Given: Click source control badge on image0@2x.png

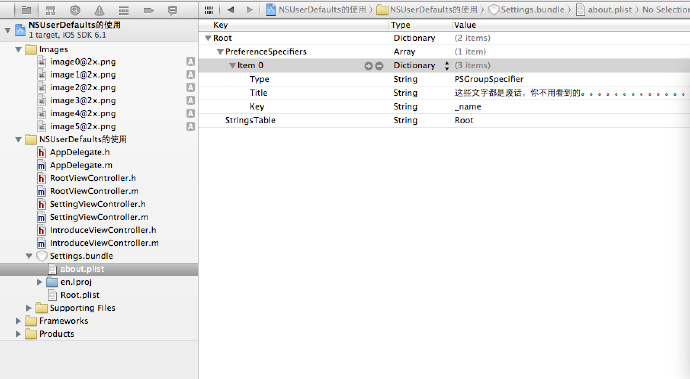Looking at the screenshot, I should point(190,62).
